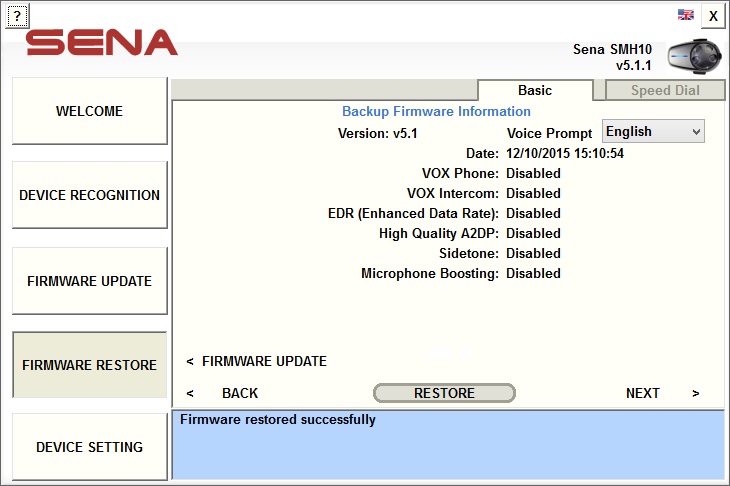Click the VOX Intercom Disabled value

pos(533,193)
